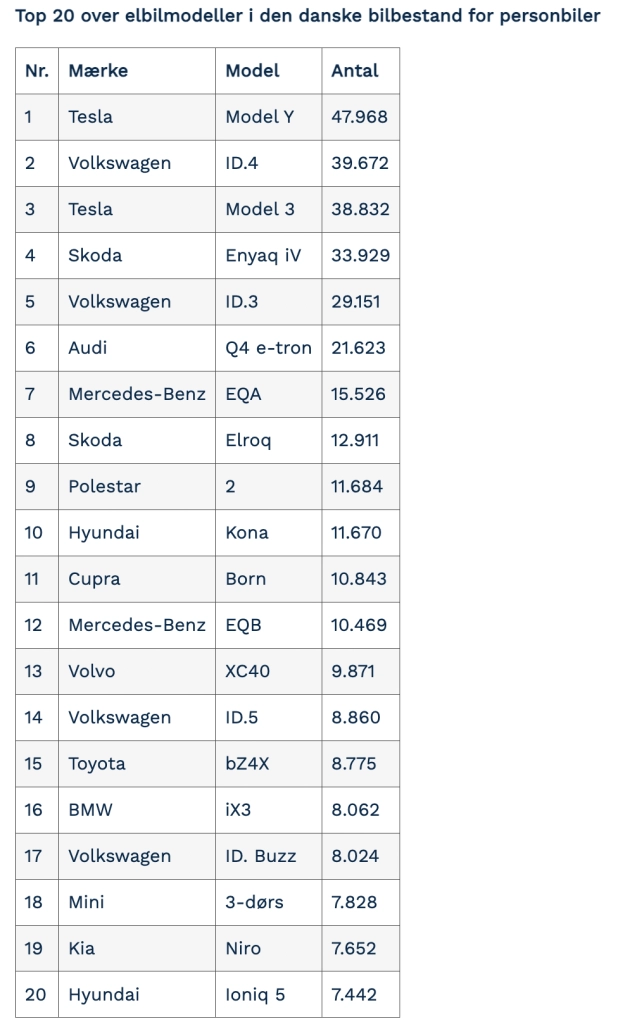Select the "Toyota" brand cell
This screenshot has width=618, height=1024.
97,763
